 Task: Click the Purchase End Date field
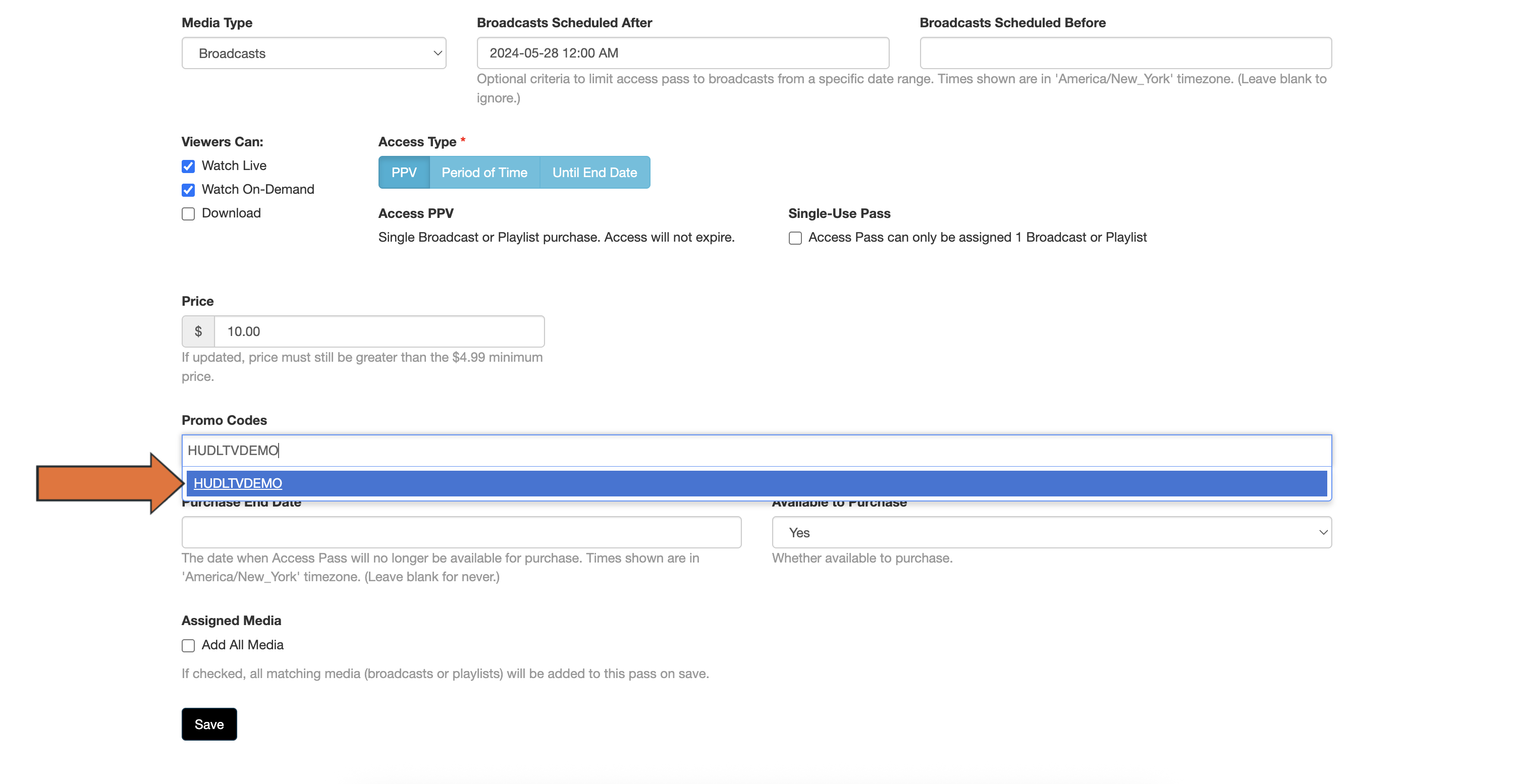click(461, 532)
